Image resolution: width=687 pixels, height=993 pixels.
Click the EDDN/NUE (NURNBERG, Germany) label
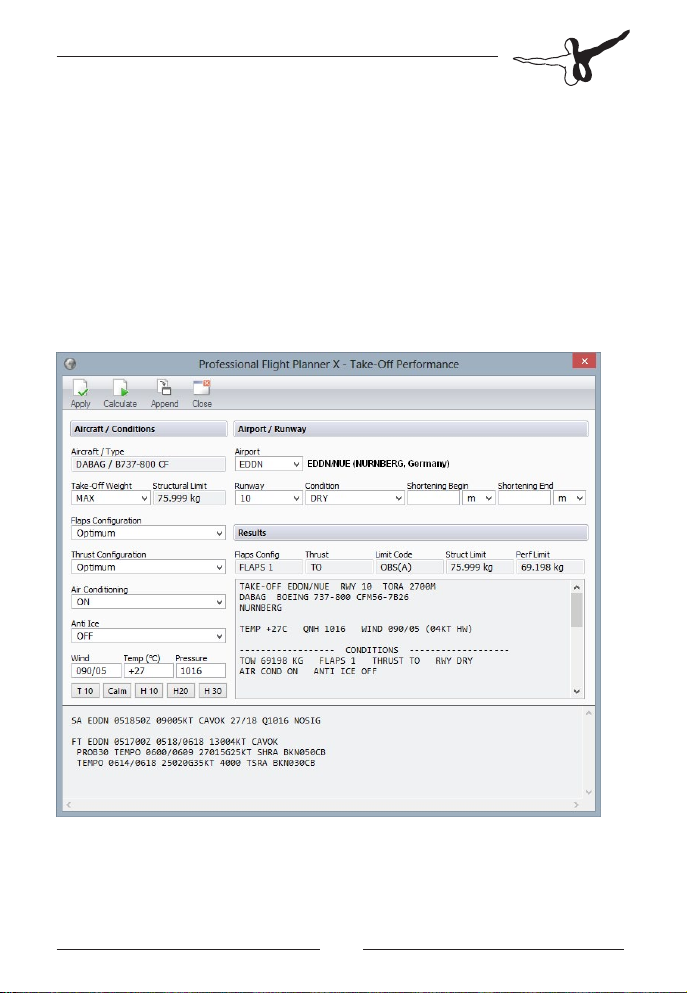tap(379, 464)
